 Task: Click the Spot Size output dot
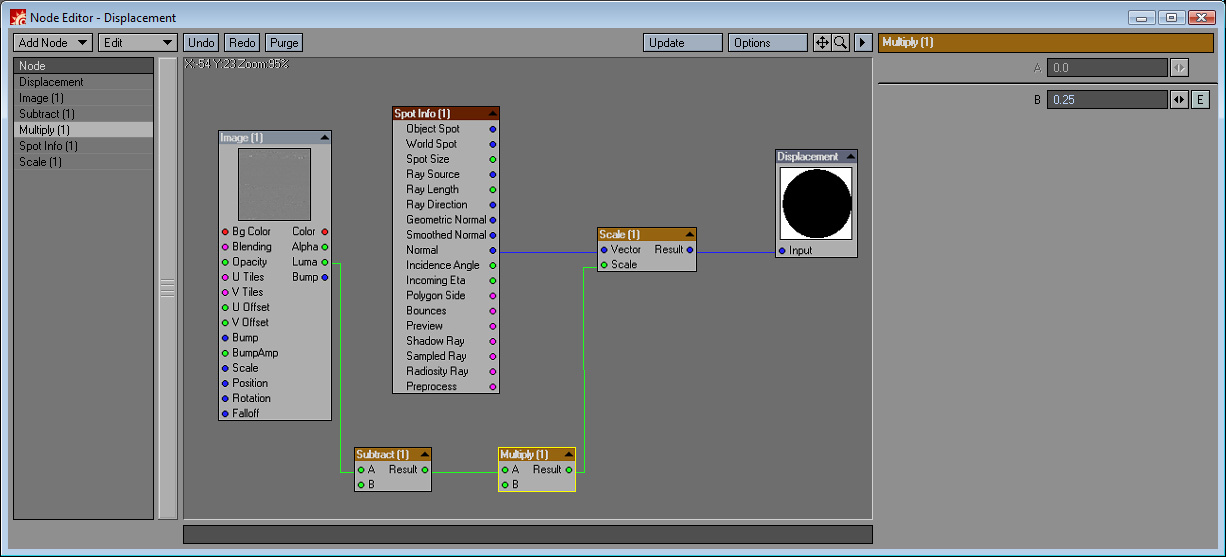click(x=492, y=159)
